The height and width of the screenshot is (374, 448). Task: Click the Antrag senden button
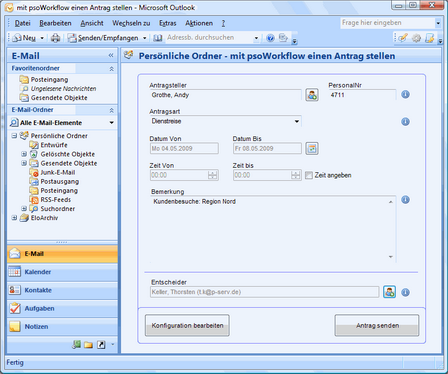click(377, 325)
